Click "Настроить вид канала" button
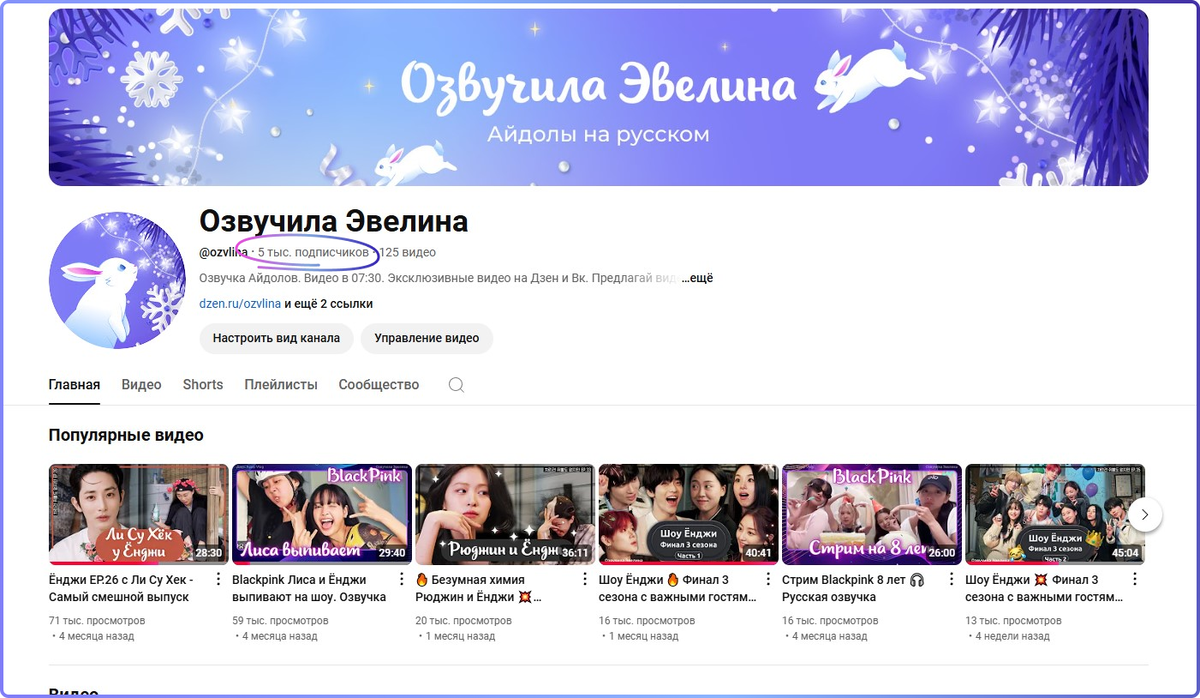 click(x=275, y=339)
